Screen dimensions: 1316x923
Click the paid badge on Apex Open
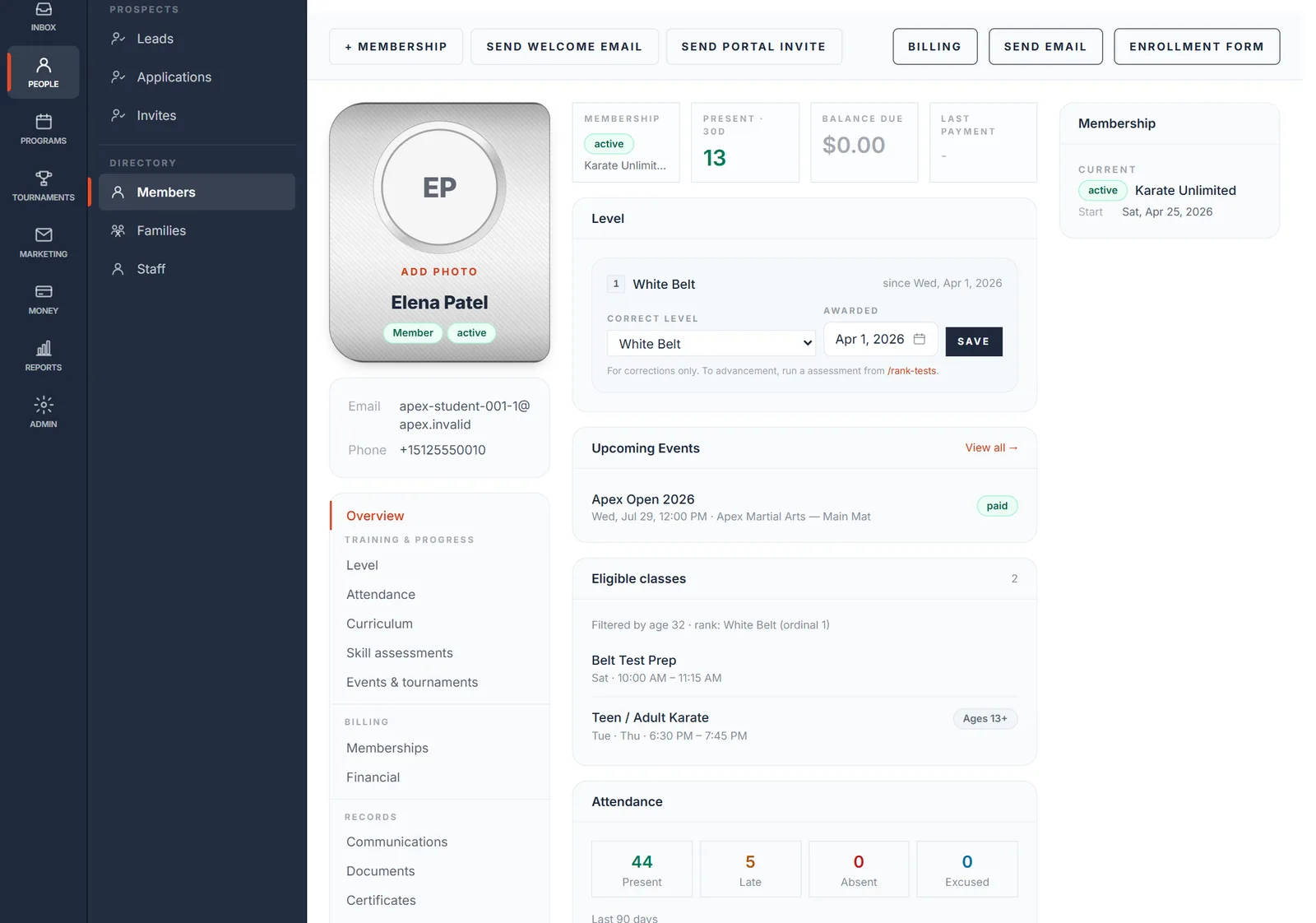997,506
